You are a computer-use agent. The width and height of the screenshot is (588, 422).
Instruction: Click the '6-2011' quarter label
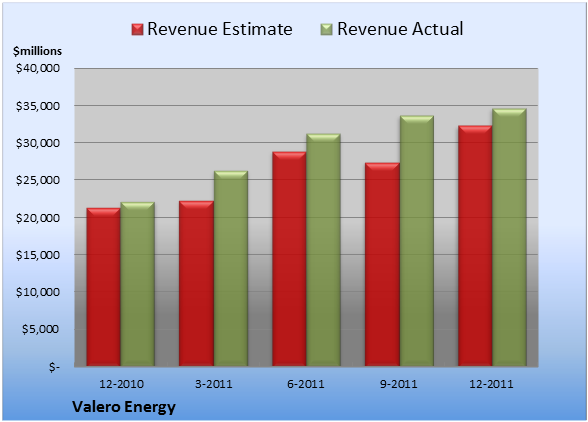click(306, 384)
